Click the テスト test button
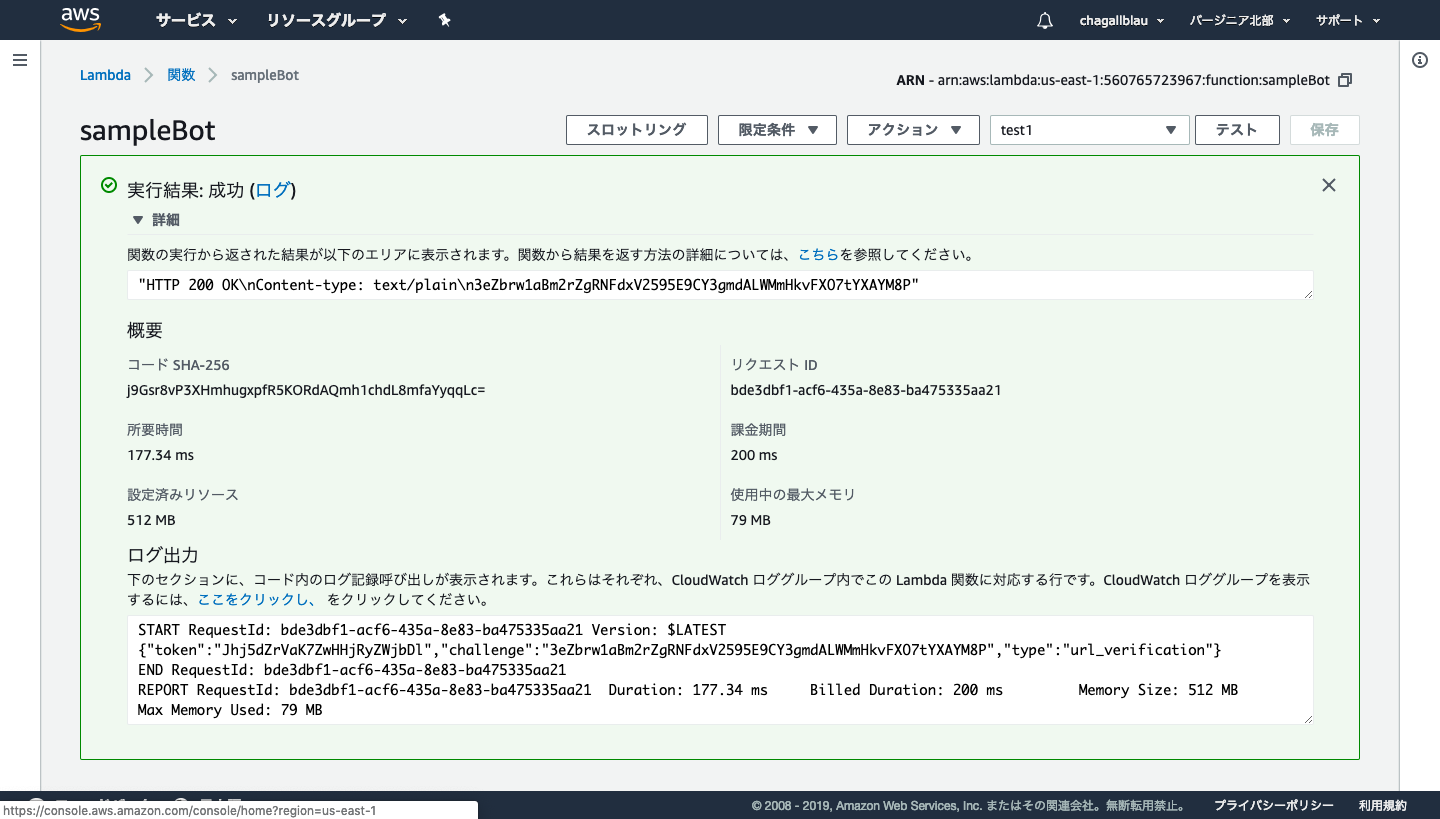The height and width of the screenshot is (819, 1440). coord(1237,130)
